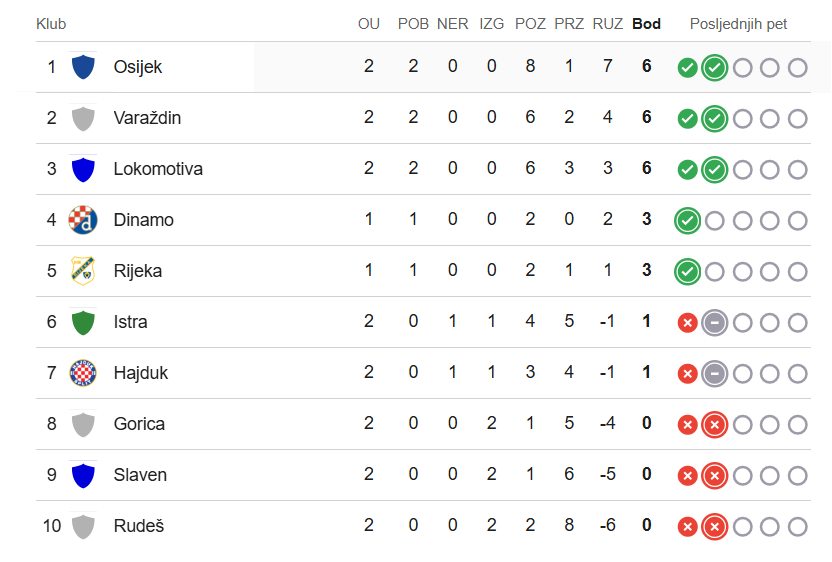Open the Lokomotiva club link
Screen dimensions: 832x562
[x=158, y=169]
